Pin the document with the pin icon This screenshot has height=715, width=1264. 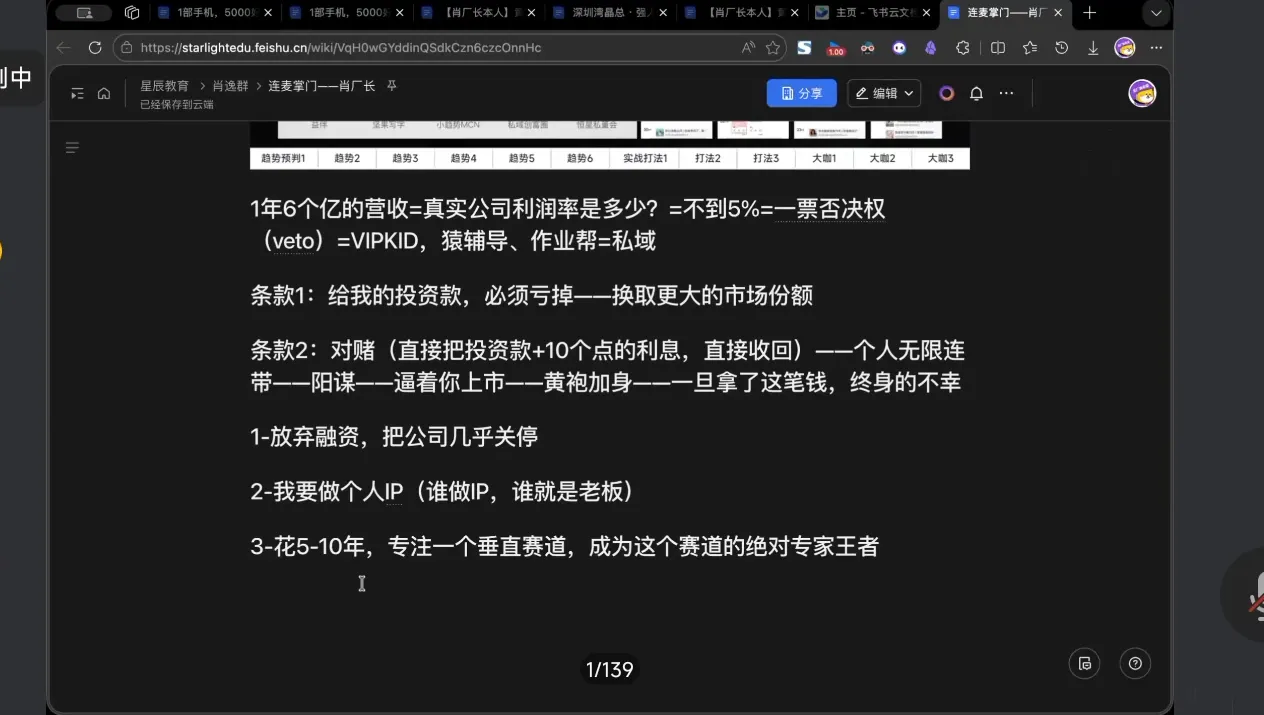click(x=390, y=86)
